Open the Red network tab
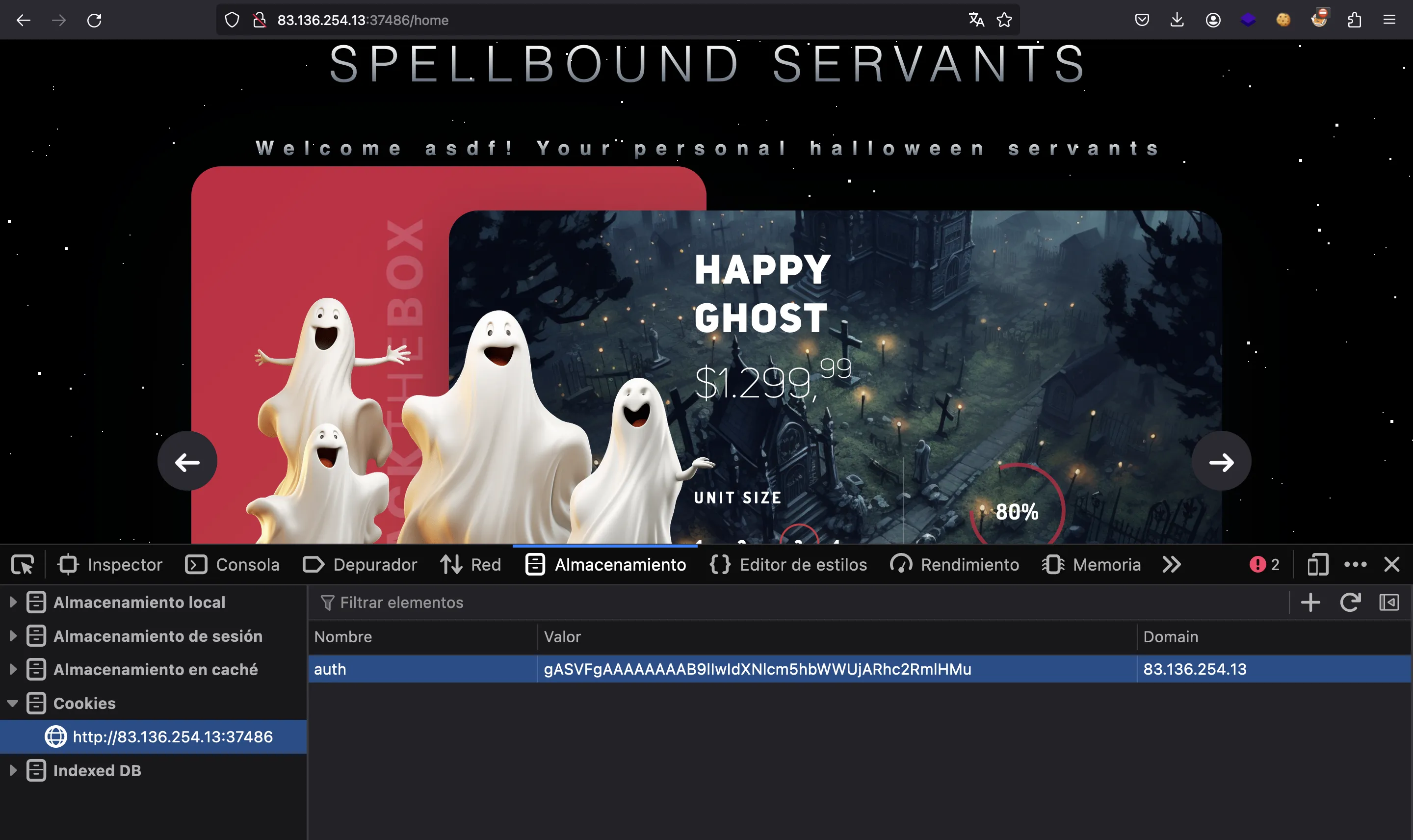The height and width of the screenshot is (840, 1413). pos(471,564)
